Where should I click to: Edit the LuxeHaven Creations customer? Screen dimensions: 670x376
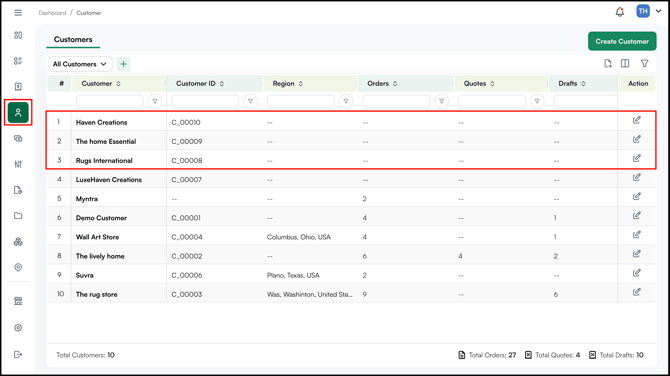pos(637,177)
